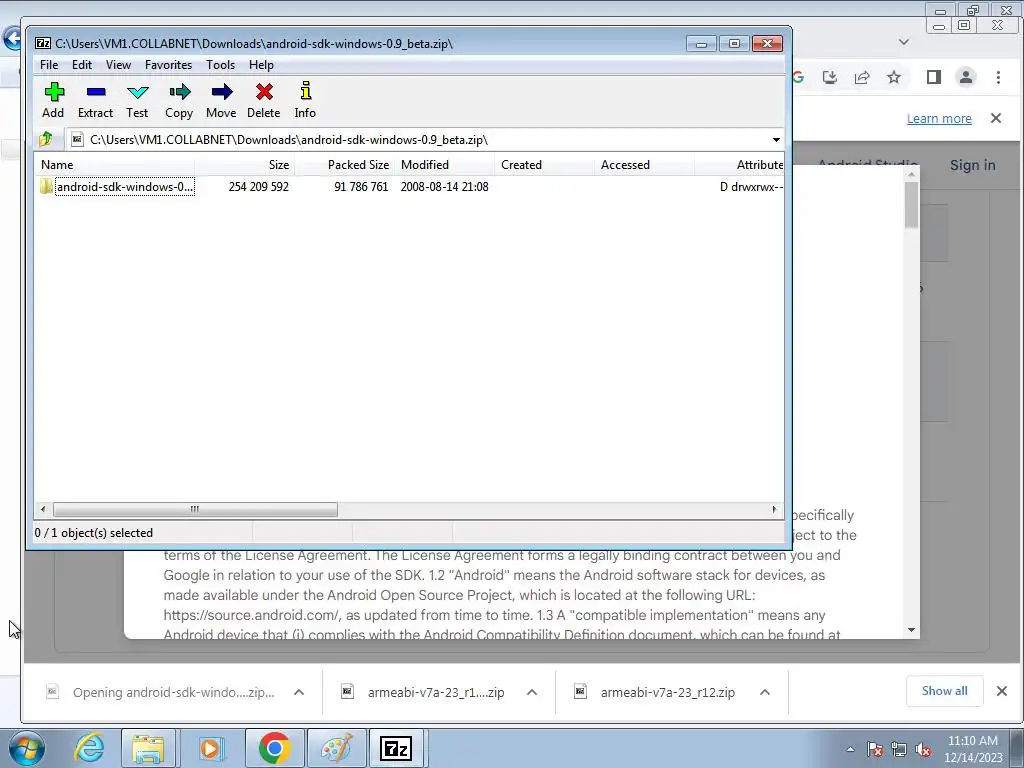
Task: Switch to Chrome on the taskbar
Action: [274, 748]
